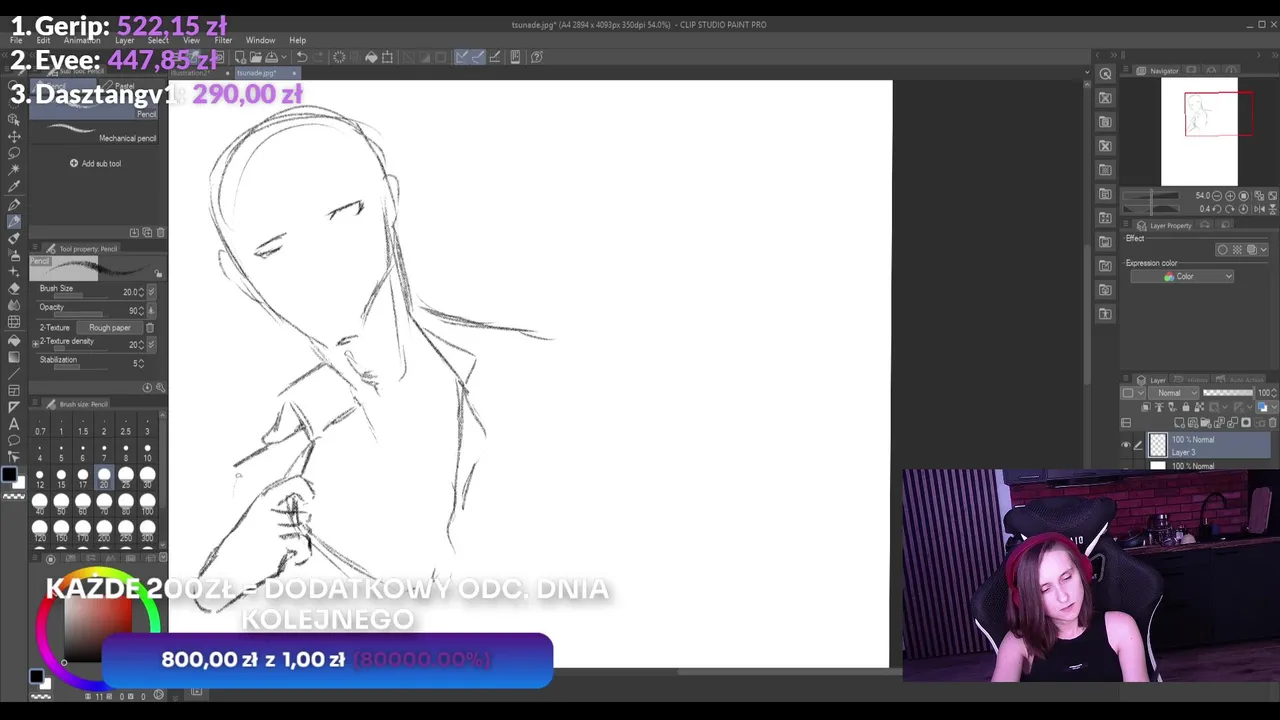Screen dimensions: 1280x720
Task: Open the Quick Access search icon
Action: coord(1105,73)
